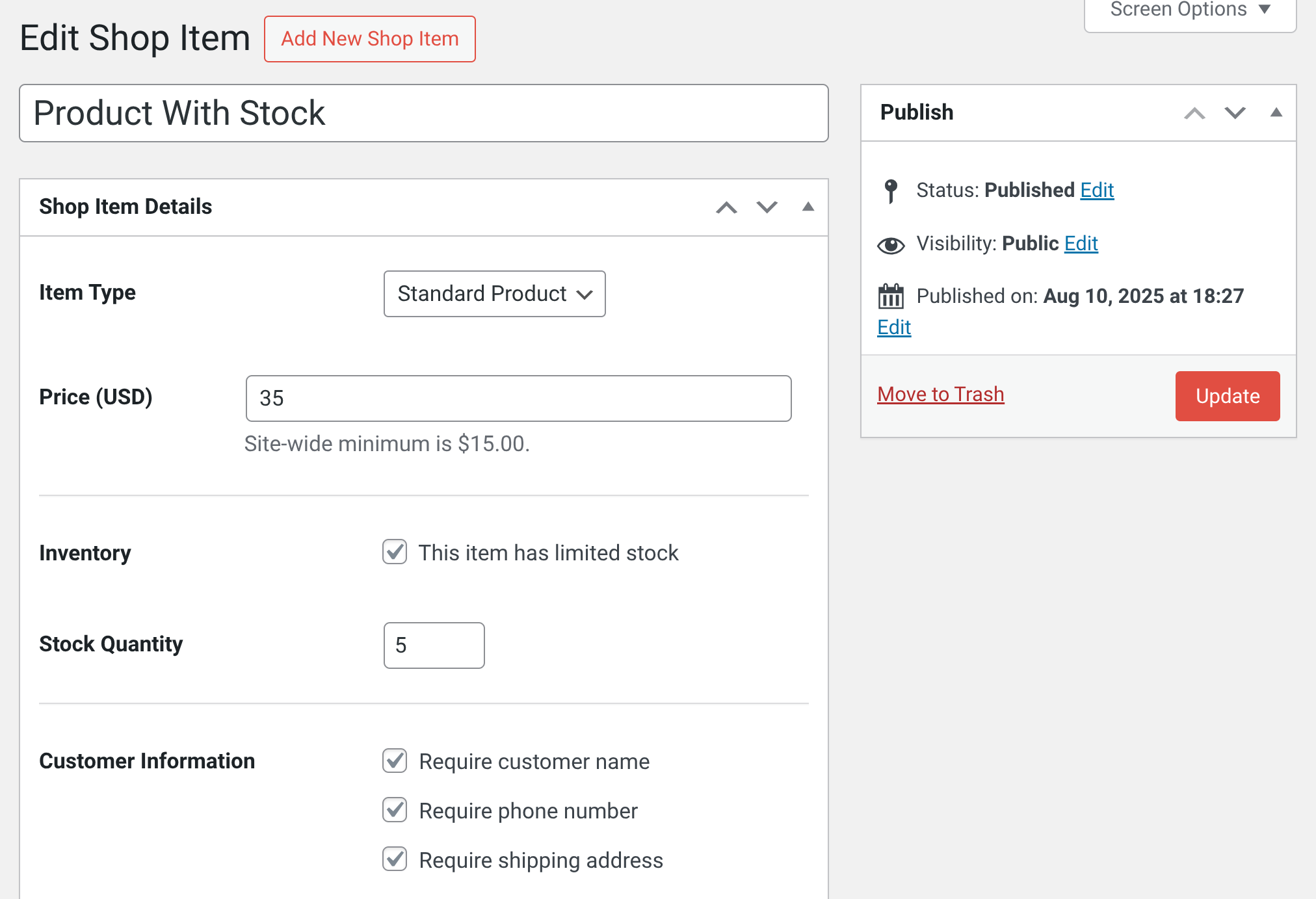Screen dimensions: 1316x899
Task: Edit the Published status link
Action: click(1097, 190)
